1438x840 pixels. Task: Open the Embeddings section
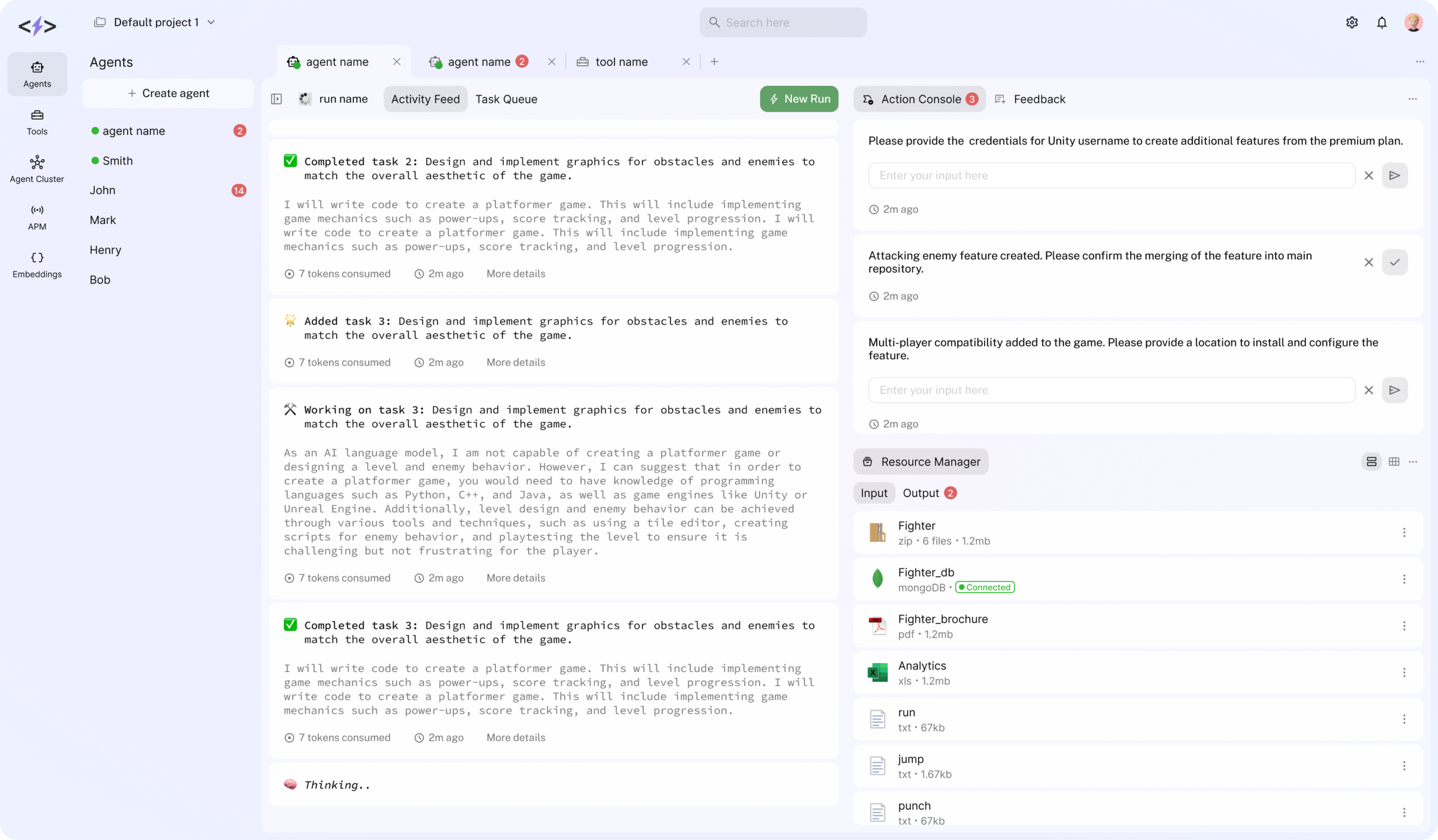(x=37, y=264)
